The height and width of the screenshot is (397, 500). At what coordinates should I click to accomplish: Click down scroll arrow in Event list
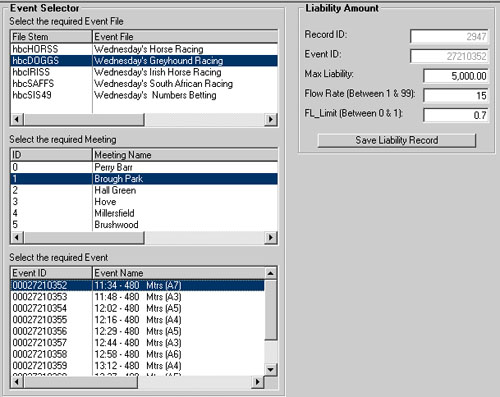(x=270, y=369)
